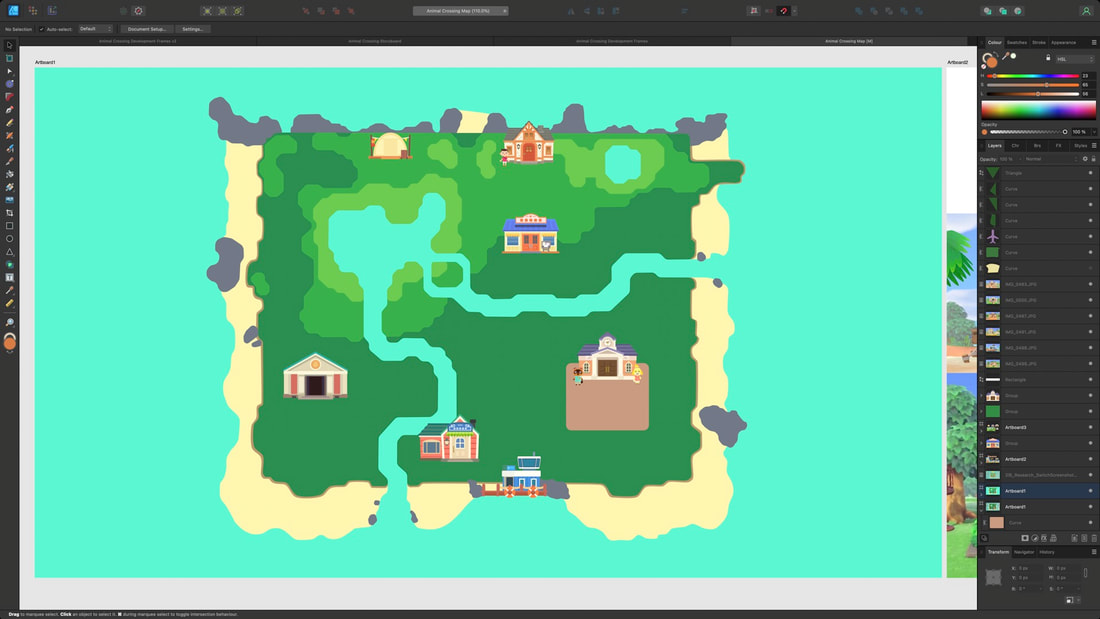Toggle the Layers panel lock icon
Image resolution: width=1100 pixels, height=619 pixels.
[x=1093, y=159]
